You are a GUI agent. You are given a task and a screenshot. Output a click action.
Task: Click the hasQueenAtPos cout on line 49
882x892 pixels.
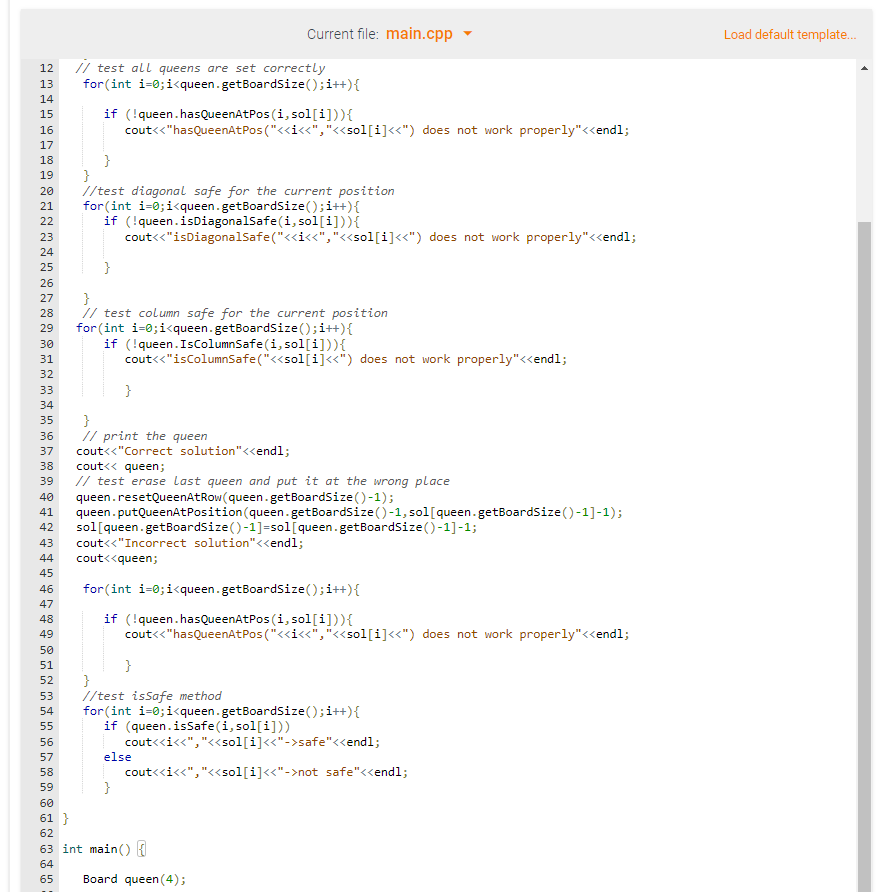[x=377, y=634]
